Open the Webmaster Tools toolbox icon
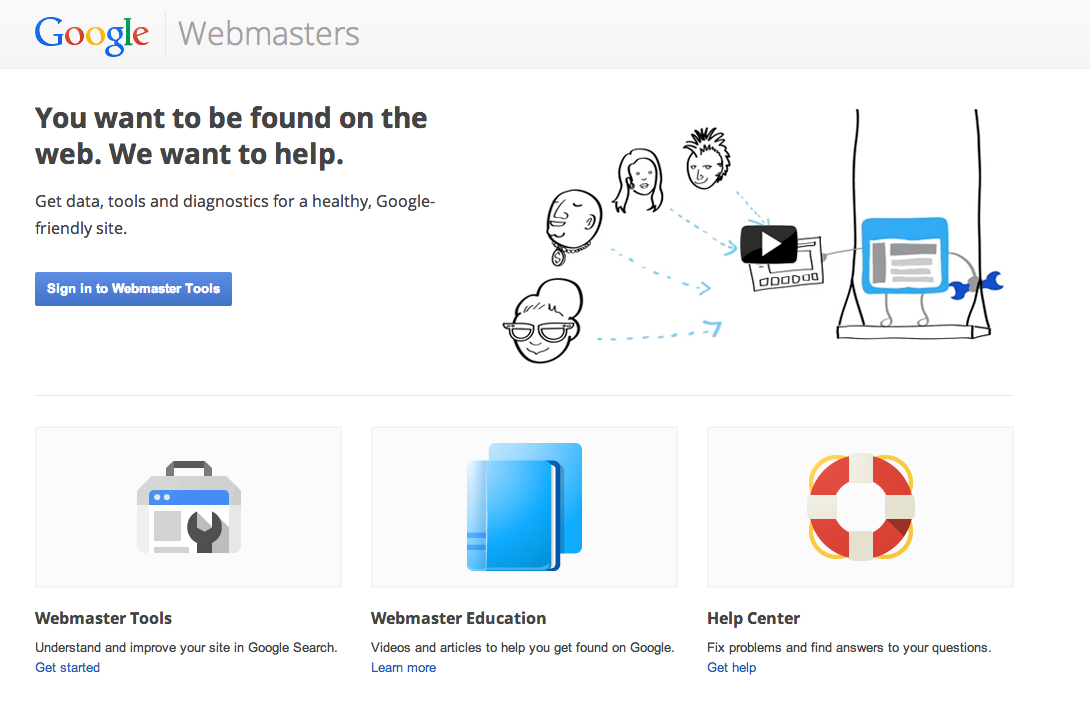This screenshot has height=716, width=1090. 189,507
